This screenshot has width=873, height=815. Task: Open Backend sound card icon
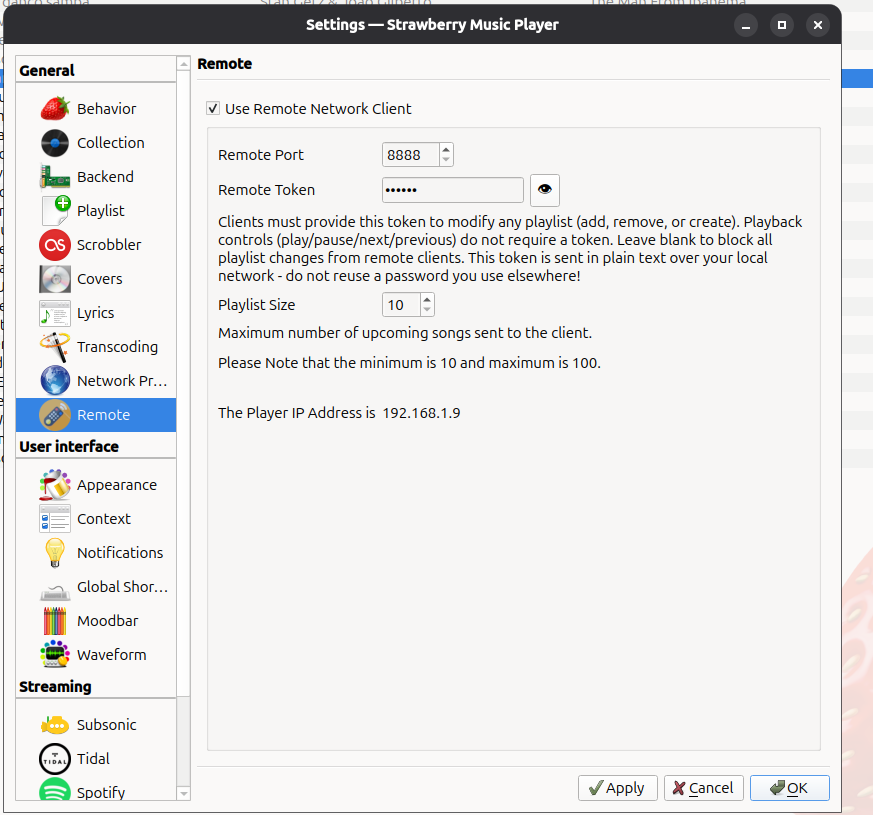tap(55, 176)
